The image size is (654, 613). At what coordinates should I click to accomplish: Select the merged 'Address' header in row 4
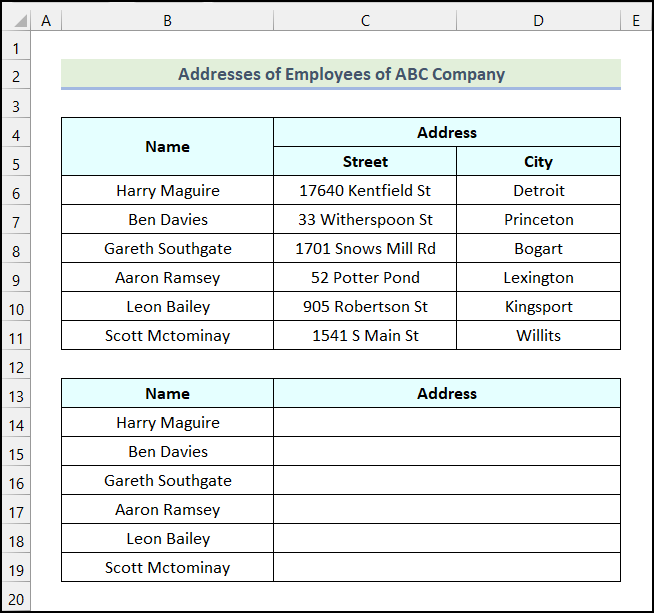click(x=447, y=132)
